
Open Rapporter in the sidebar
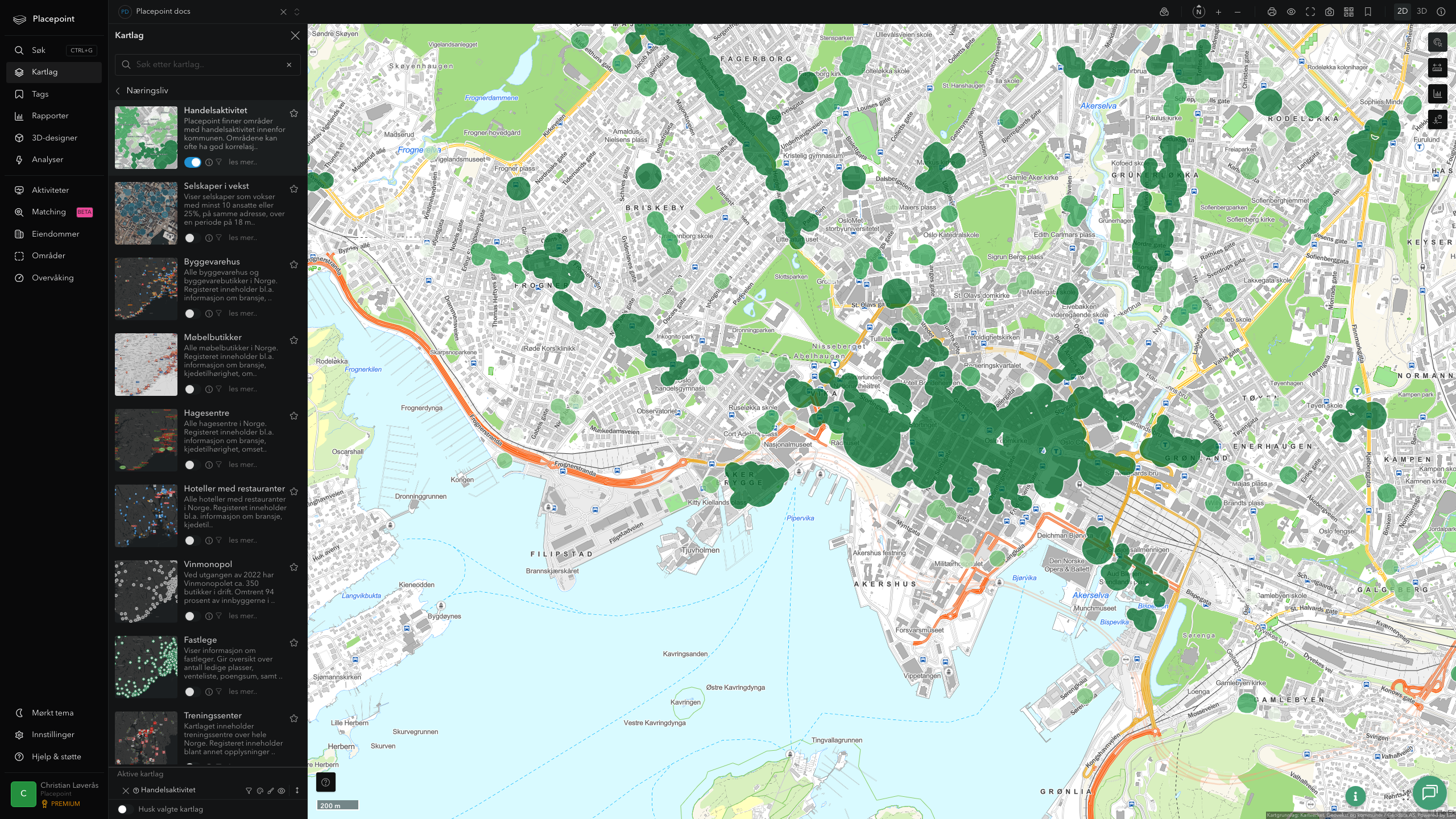point(54,116)
